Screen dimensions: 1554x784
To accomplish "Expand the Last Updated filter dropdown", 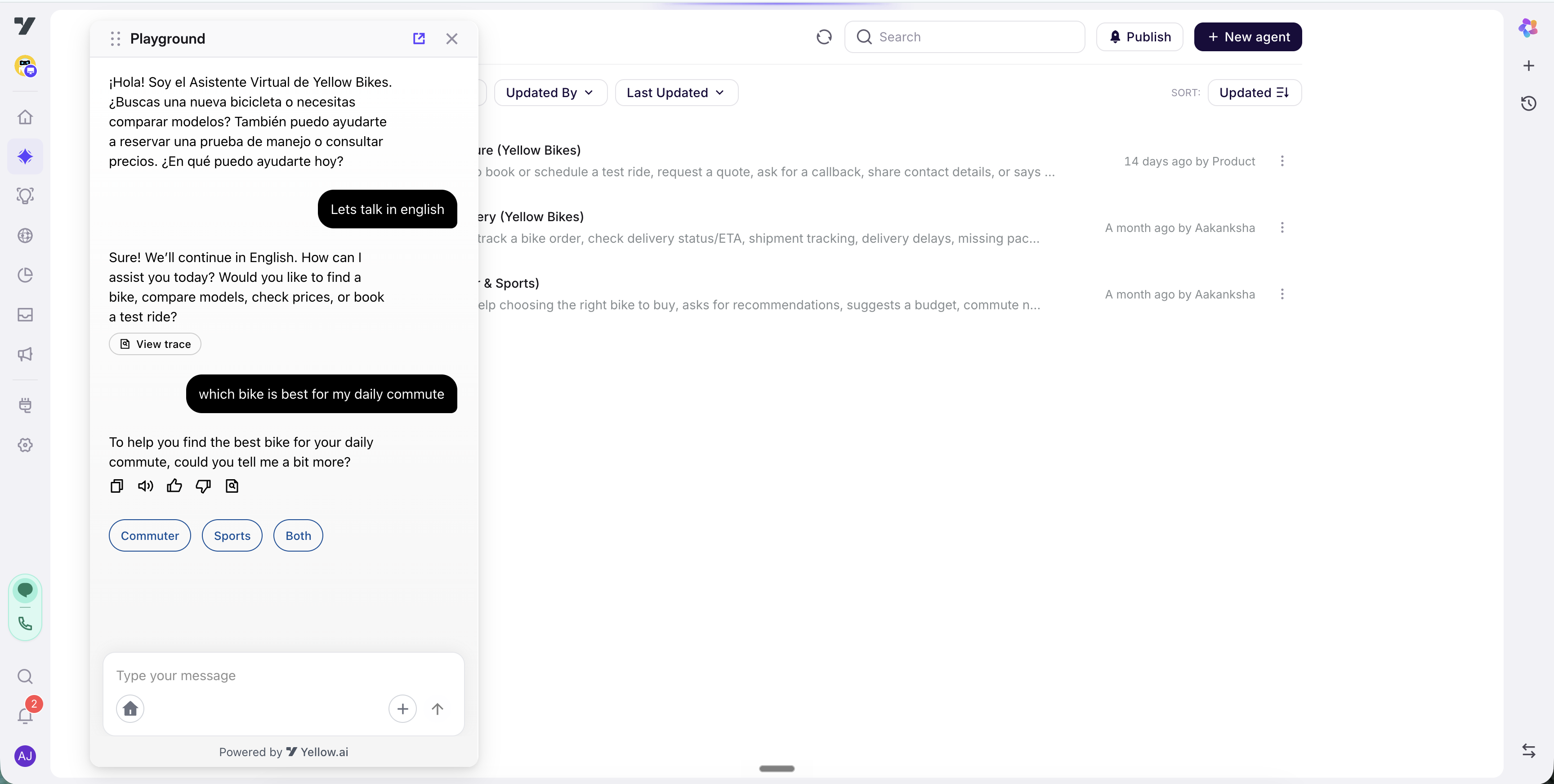I will 676,93.
